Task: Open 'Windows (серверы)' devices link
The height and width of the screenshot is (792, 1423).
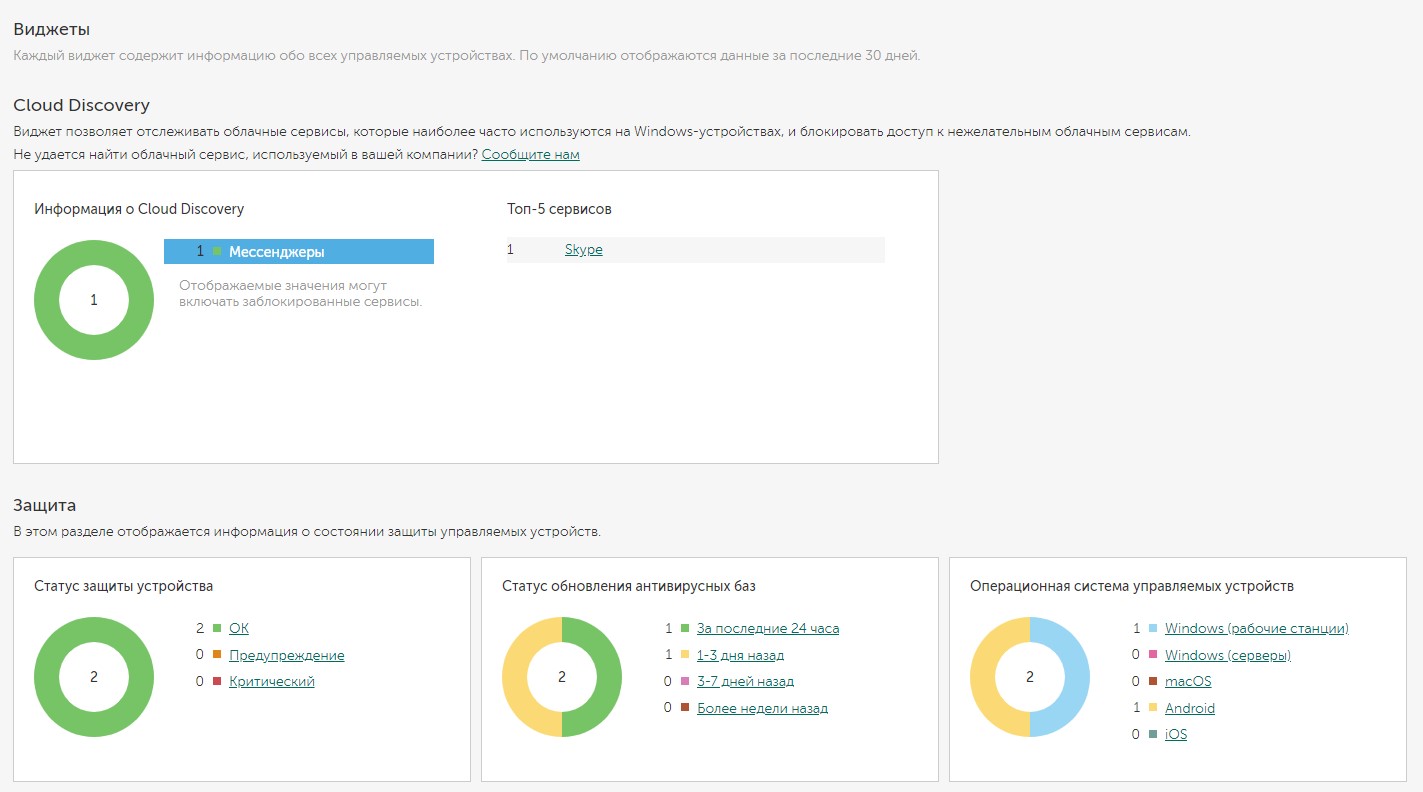Action: 1227,656
